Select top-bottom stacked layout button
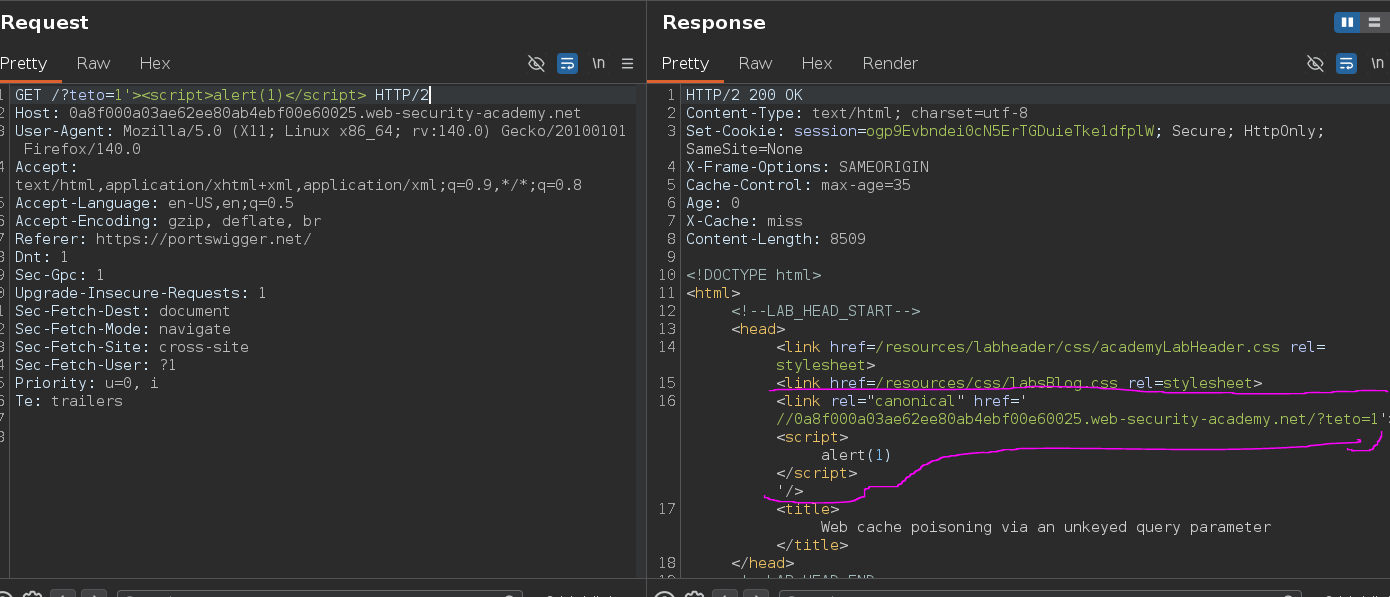The height and width of the screenshot is (597, 1390). coord(1374,22)
